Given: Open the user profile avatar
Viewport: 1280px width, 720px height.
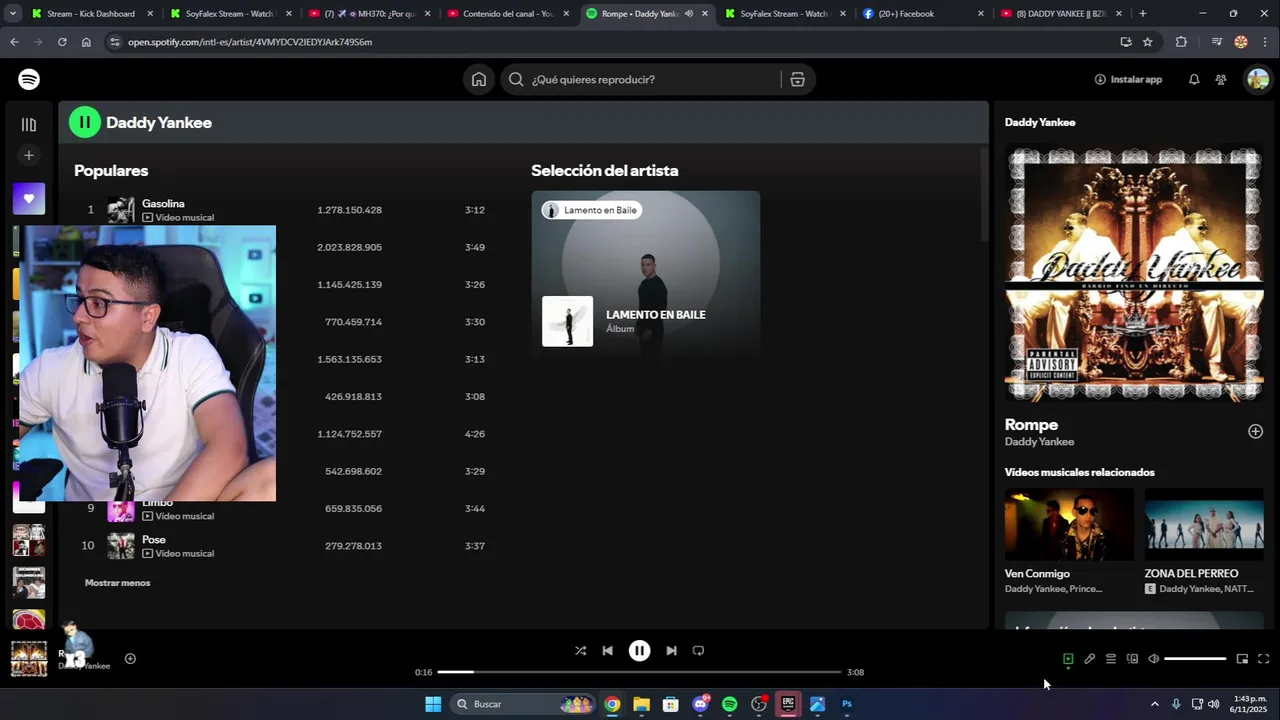Looking at the screenshot, I should 1257,79.
